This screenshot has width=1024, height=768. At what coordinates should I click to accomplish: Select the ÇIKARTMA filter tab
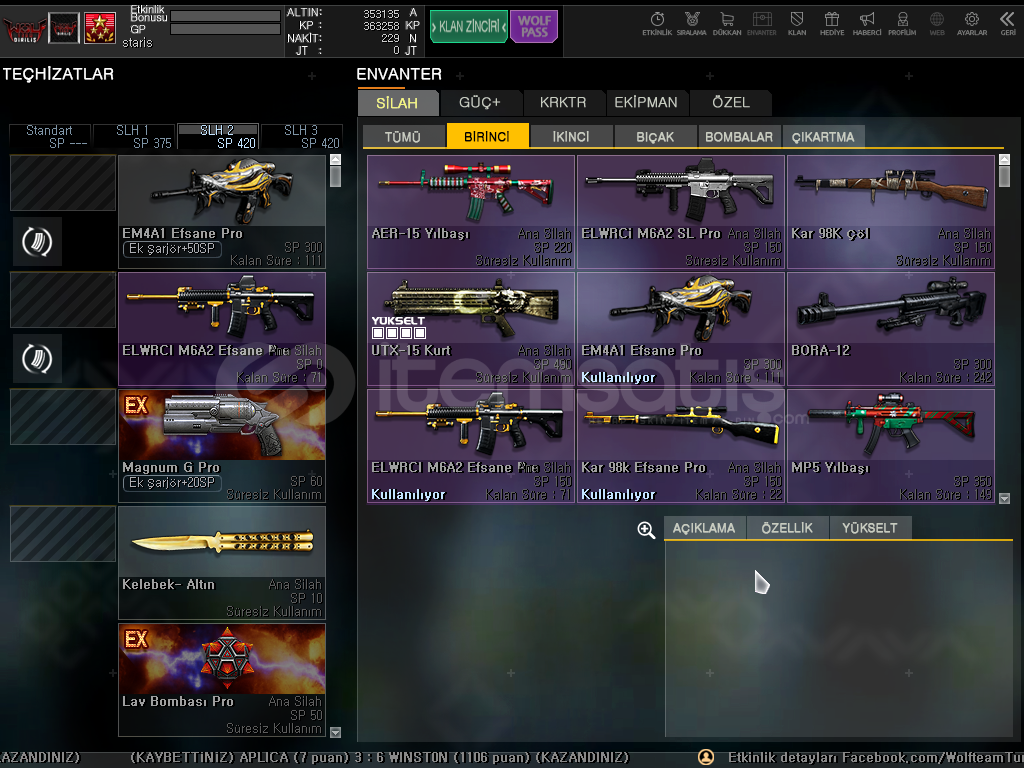click(824, 136)
